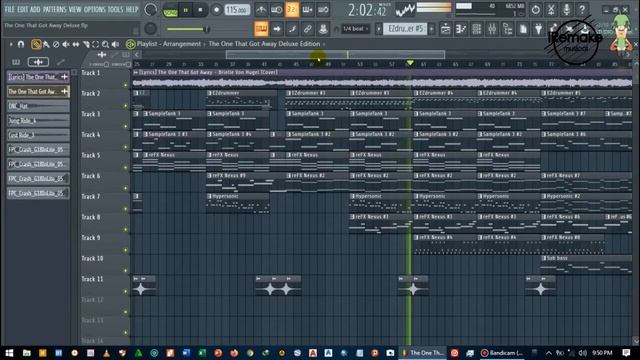Open playlist options menu arrow
This screenshot has width=640, height=360.
click(11, 44)
